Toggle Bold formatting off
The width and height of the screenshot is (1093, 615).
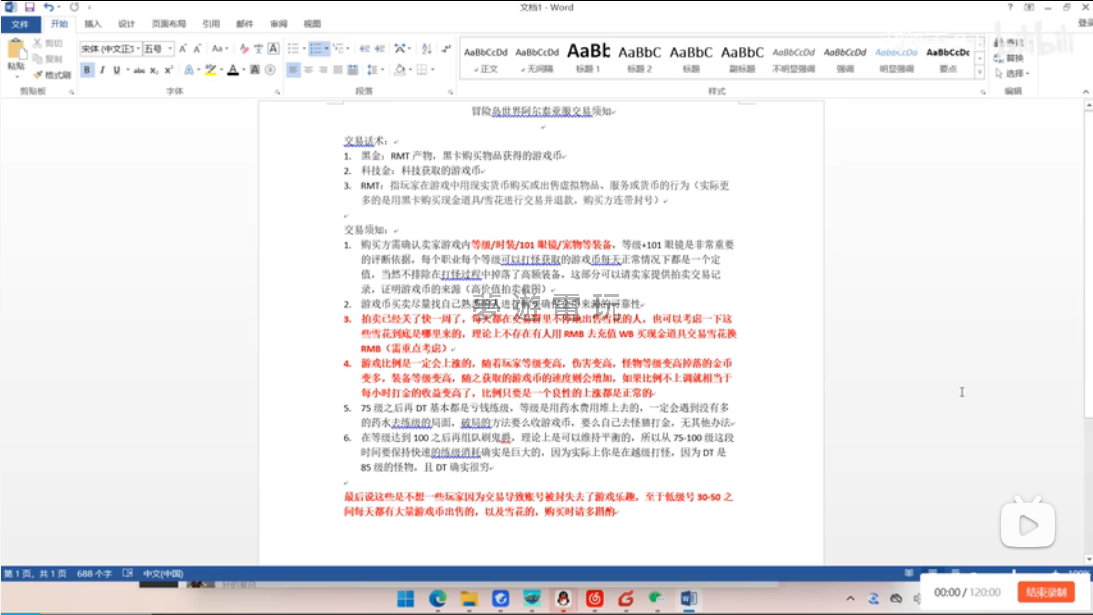[x=87, y=70]
